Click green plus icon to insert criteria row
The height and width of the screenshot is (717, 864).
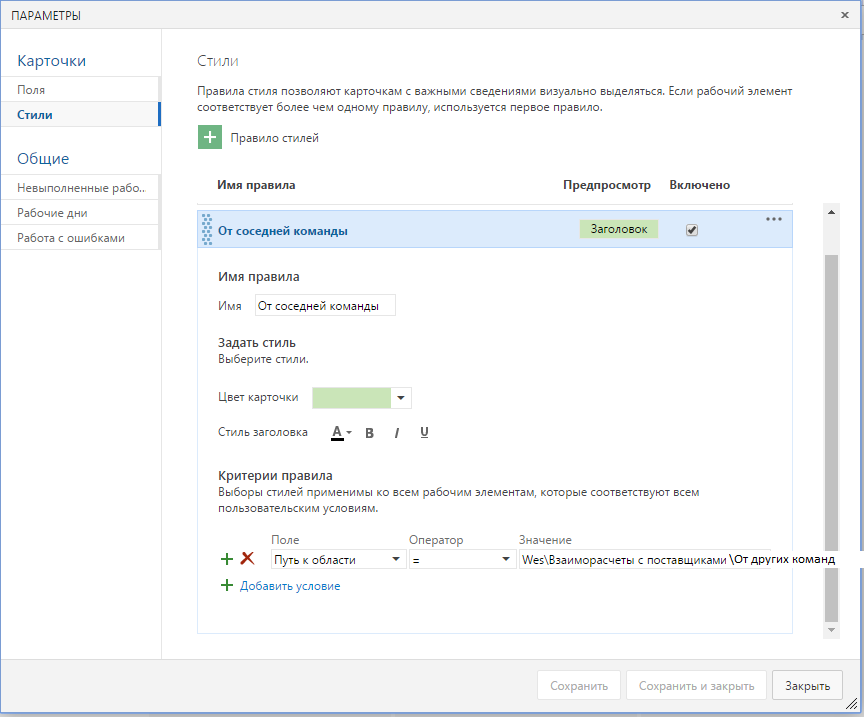(x=227, y=559)
